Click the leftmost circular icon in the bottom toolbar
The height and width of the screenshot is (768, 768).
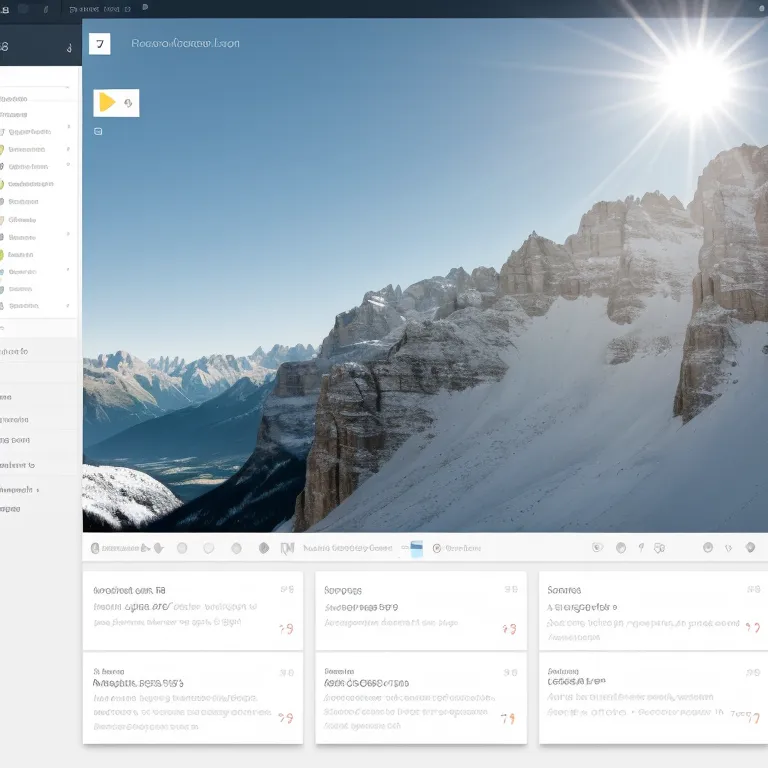tap(95, 548)
